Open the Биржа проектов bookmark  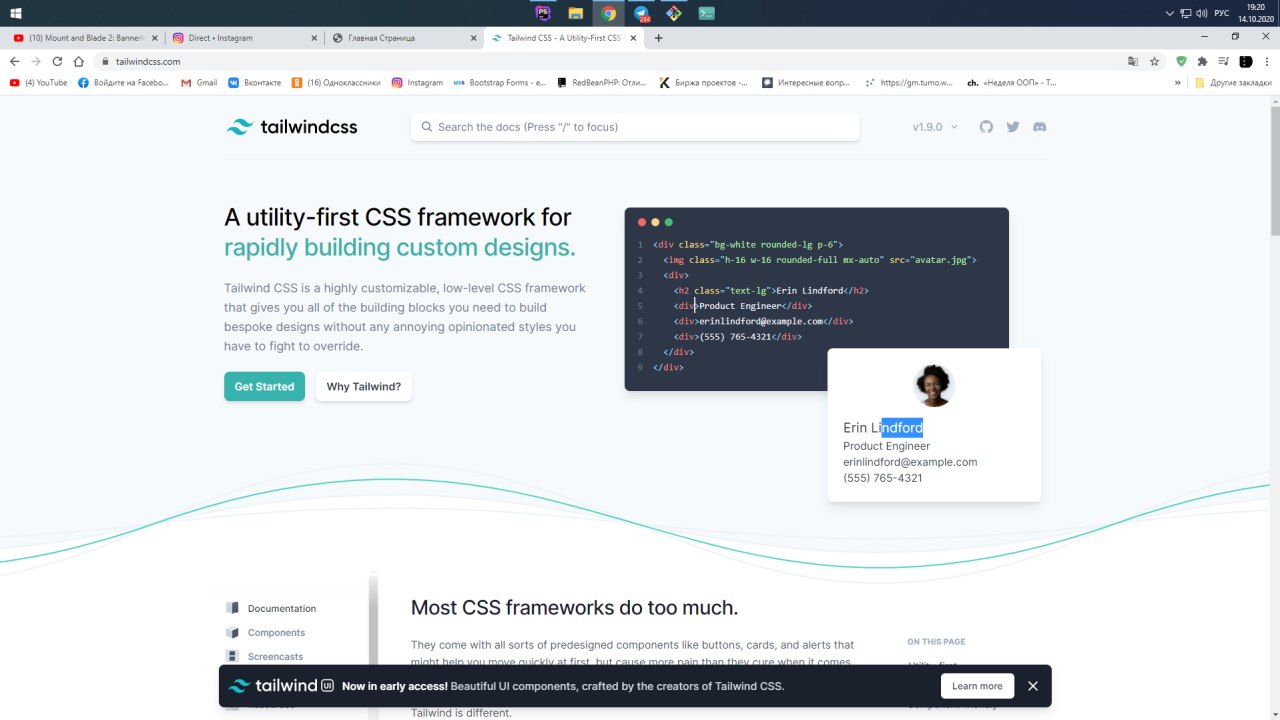(x=704, y=83)
